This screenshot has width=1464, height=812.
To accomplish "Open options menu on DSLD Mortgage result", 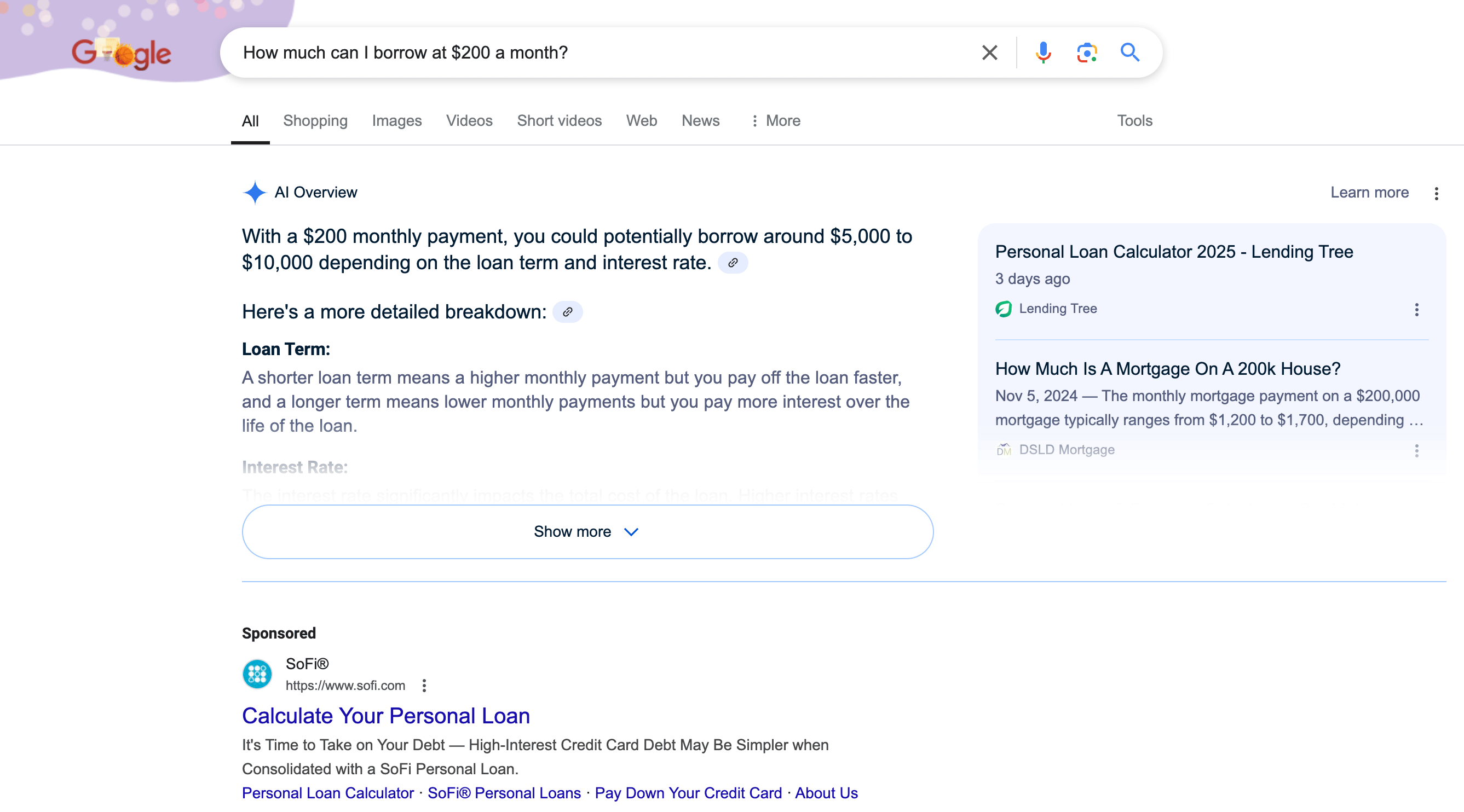I will point(1416,450).
